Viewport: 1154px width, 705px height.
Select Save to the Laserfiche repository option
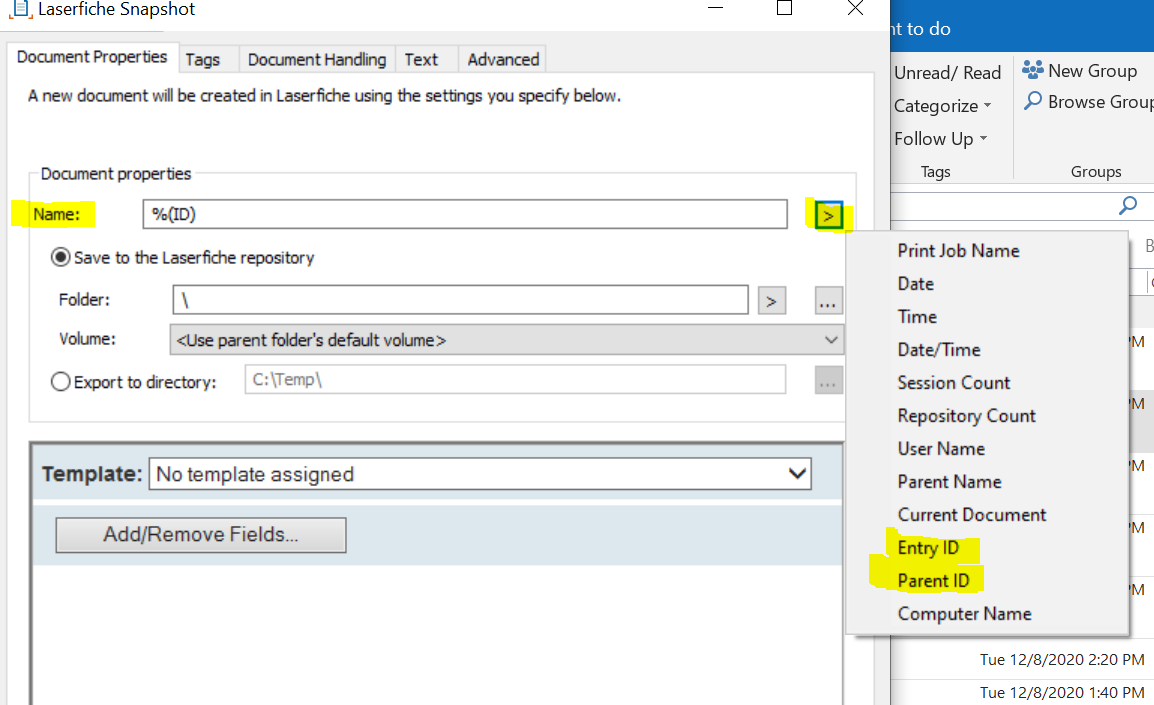click(x=61, y=258)
